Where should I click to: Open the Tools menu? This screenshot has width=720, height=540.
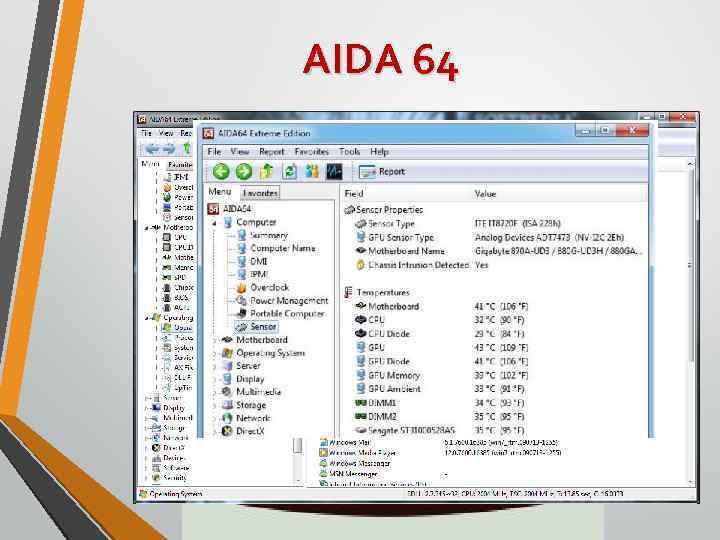pyautogui.click(x=349, y=152)
